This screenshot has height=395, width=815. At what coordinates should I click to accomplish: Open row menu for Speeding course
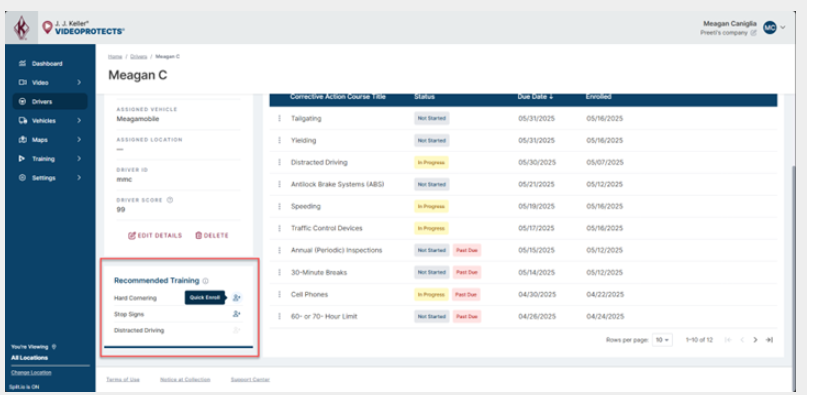click(x=279, y=206)
